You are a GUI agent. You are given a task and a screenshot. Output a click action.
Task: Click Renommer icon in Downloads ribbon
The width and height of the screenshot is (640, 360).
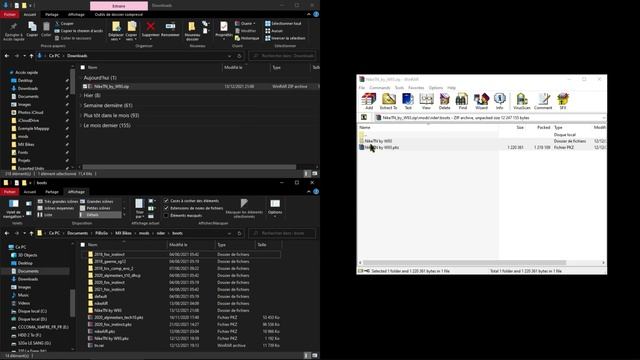tap(170, 29)
